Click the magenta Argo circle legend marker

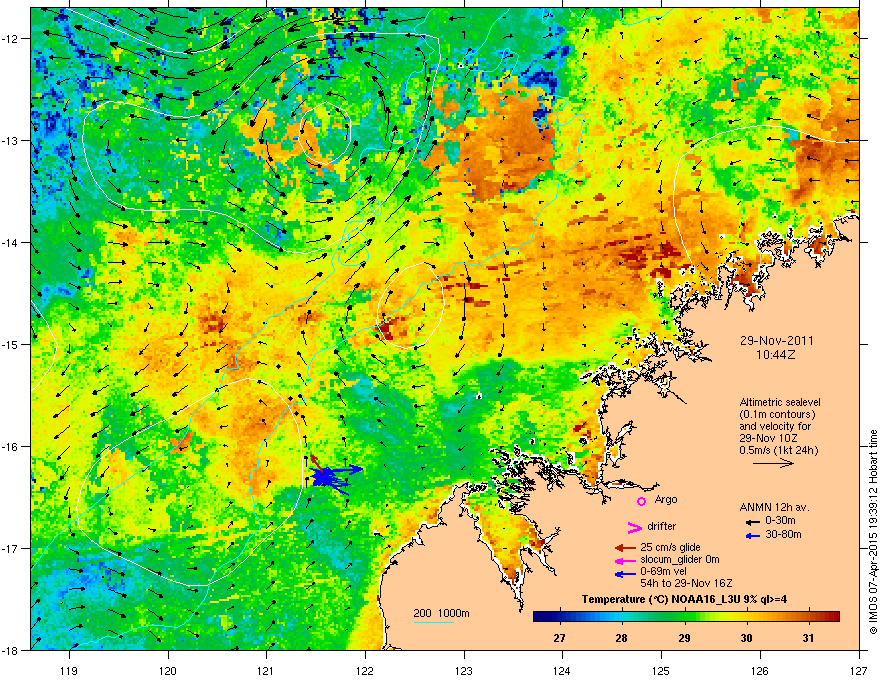pos(641,501)
